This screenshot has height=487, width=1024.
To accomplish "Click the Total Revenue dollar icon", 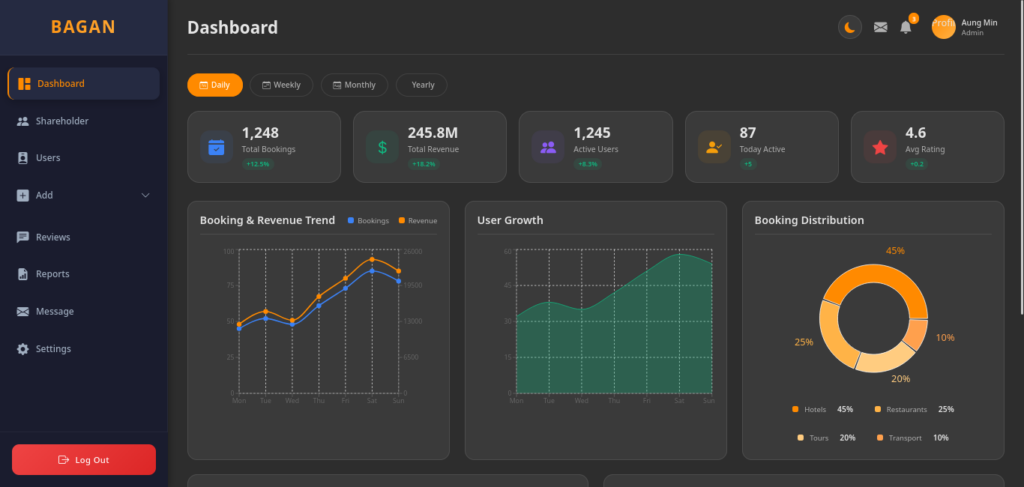I will (x=382, y=147).
